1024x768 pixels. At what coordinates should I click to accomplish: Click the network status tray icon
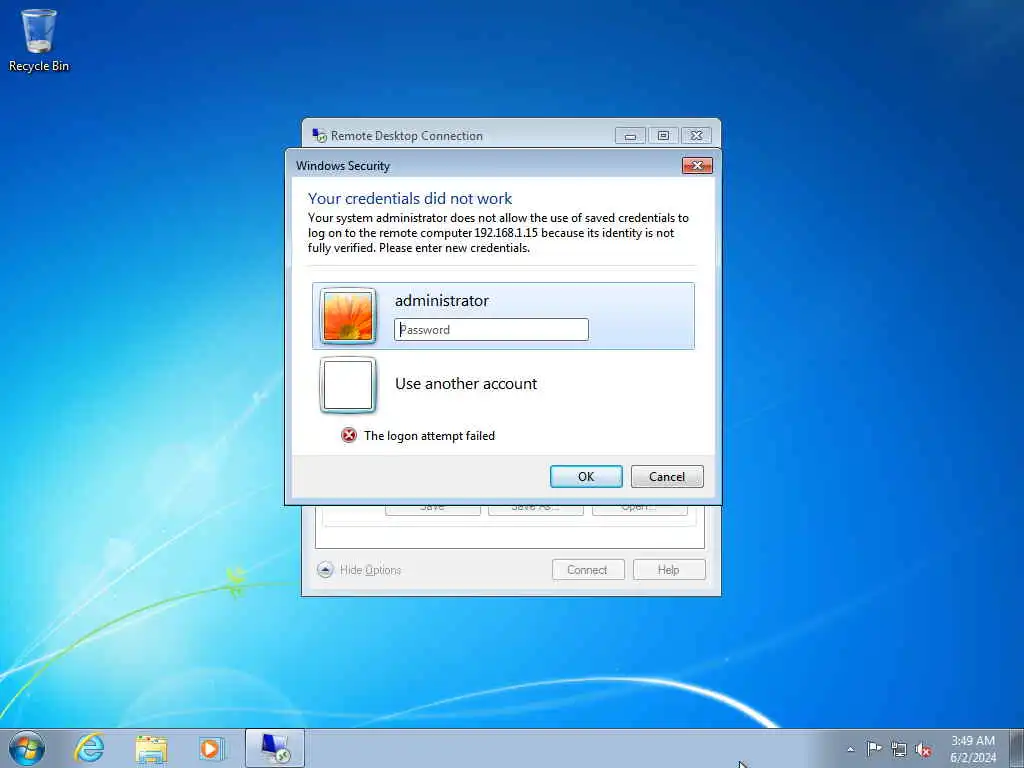(x=899, y=750)
